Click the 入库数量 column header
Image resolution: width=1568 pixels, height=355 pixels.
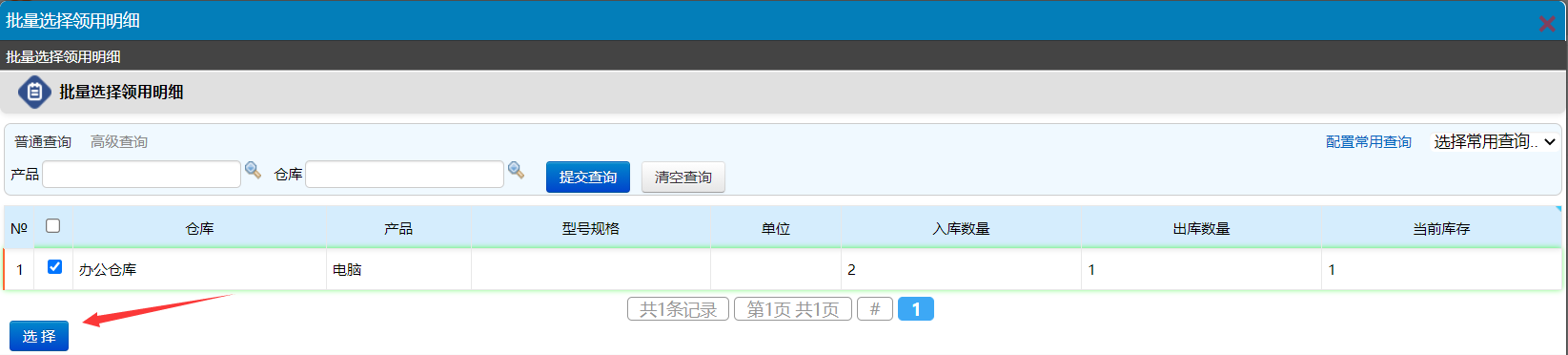(x=962, y=228)
